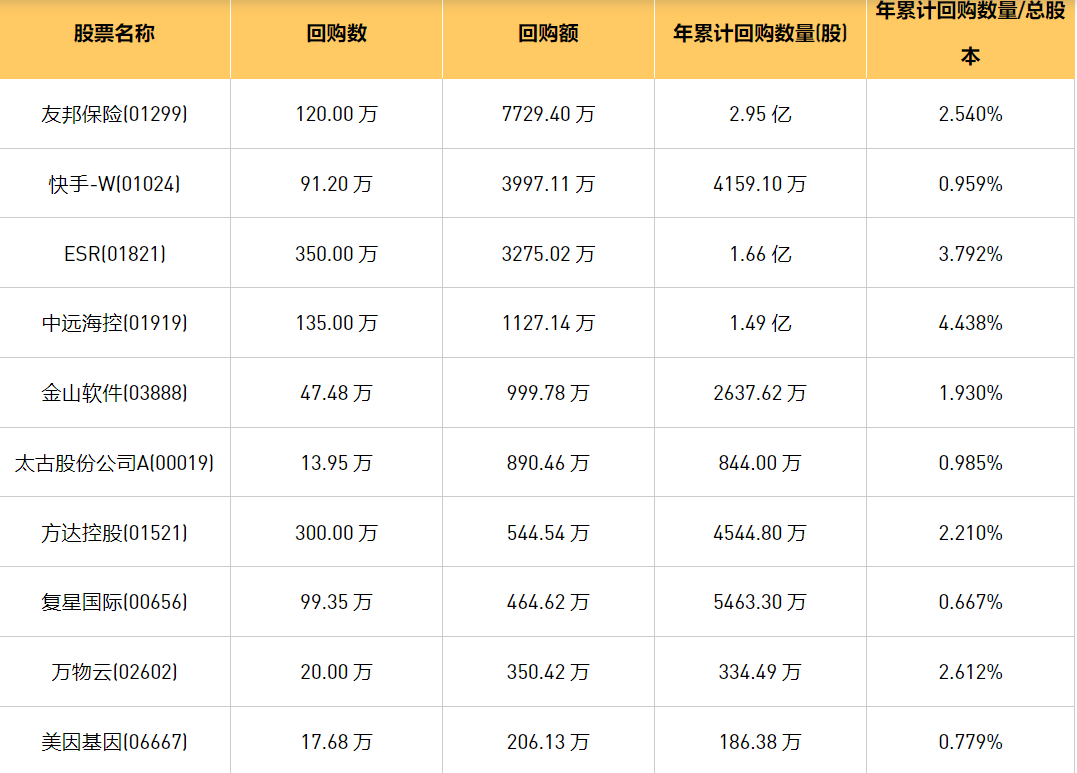Click the 0.667% ratio cell

click(x=971, y=603)
